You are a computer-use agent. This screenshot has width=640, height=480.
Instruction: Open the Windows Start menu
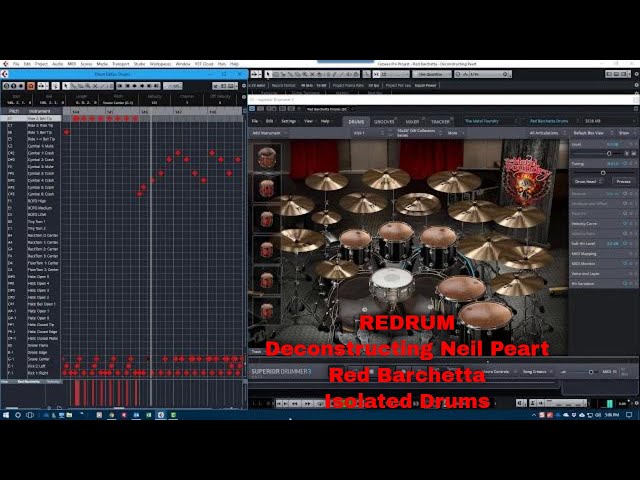coord(6,415)
